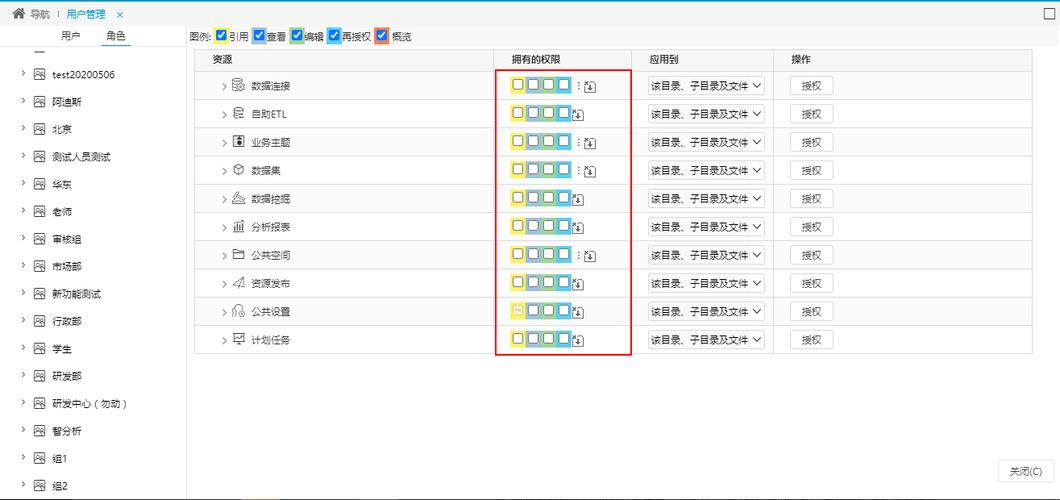
Task: Expand the 审核组 role node
Action: coord(23,239)
